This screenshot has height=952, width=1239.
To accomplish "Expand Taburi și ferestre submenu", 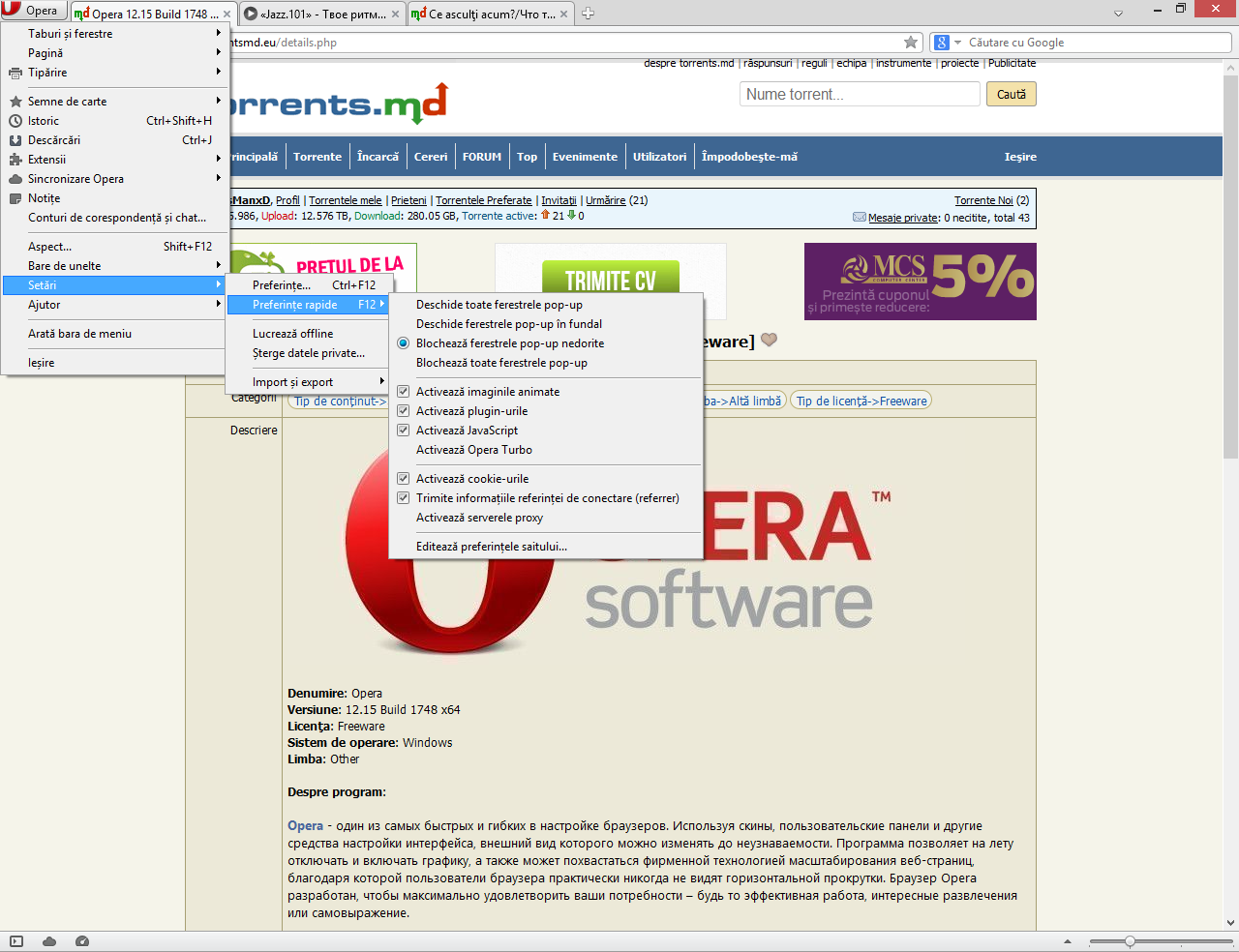I will (x=114, y=34).
